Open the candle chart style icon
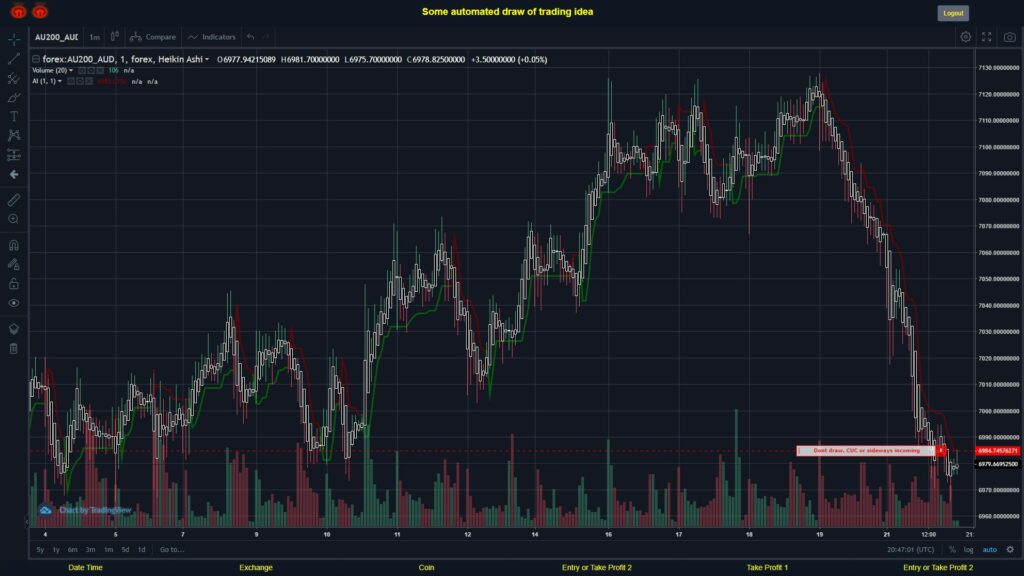The width and height of the screenshot is (1024, 576). coord(115,37)
